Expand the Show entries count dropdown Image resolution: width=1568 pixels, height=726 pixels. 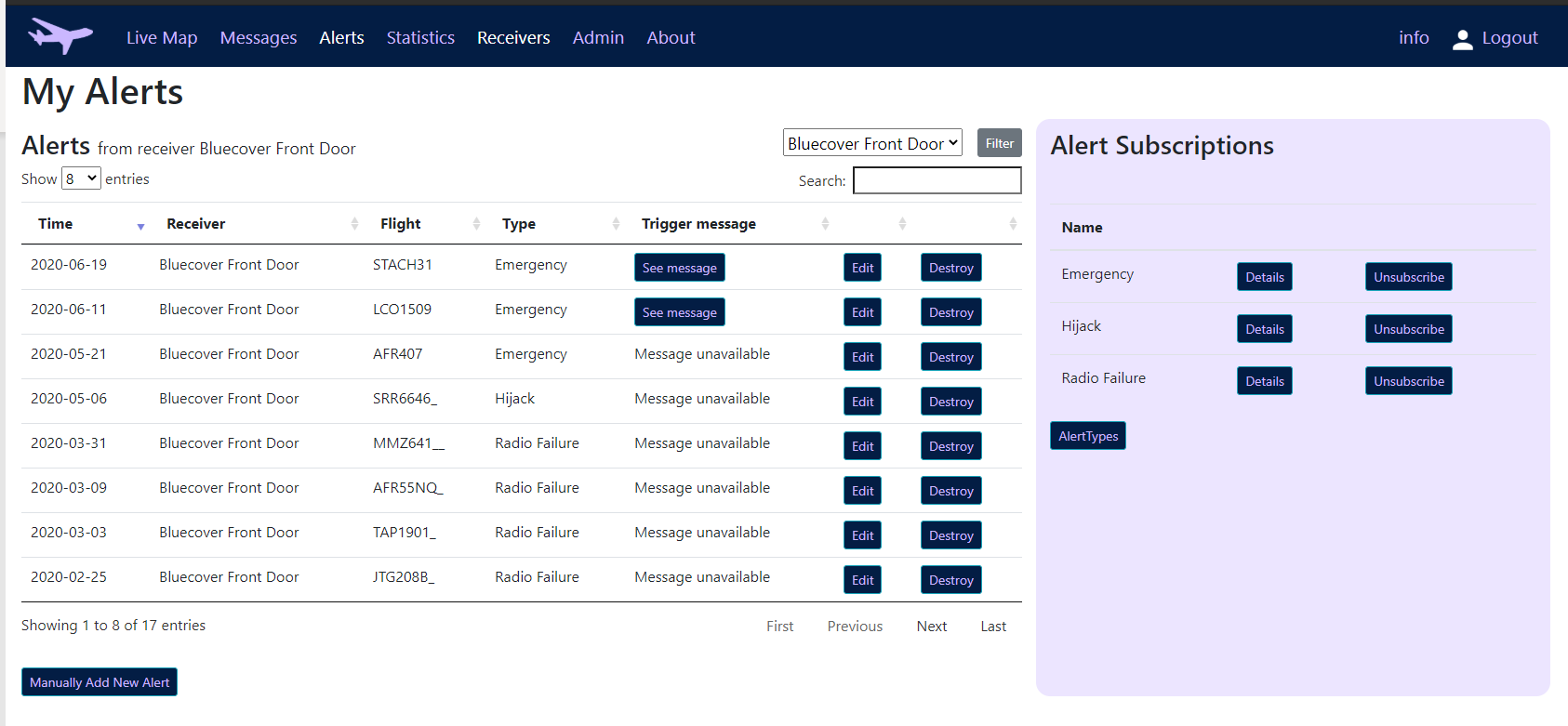tap(81, 178)
